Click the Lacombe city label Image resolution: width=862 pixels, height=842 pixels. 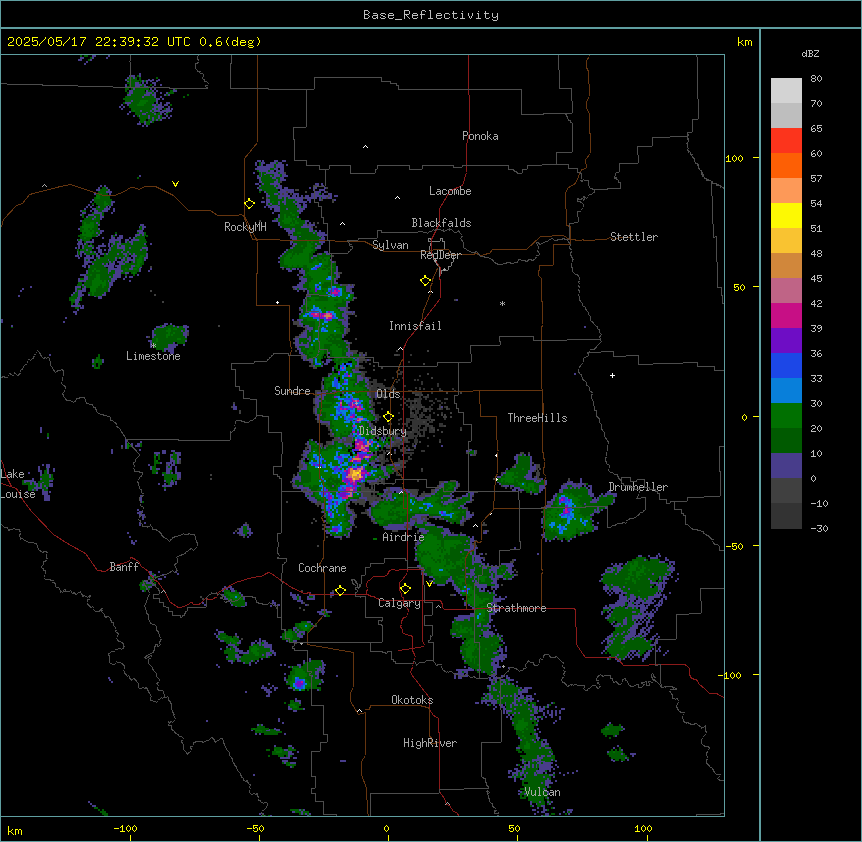pyautogui.click(x=450, y=191)
